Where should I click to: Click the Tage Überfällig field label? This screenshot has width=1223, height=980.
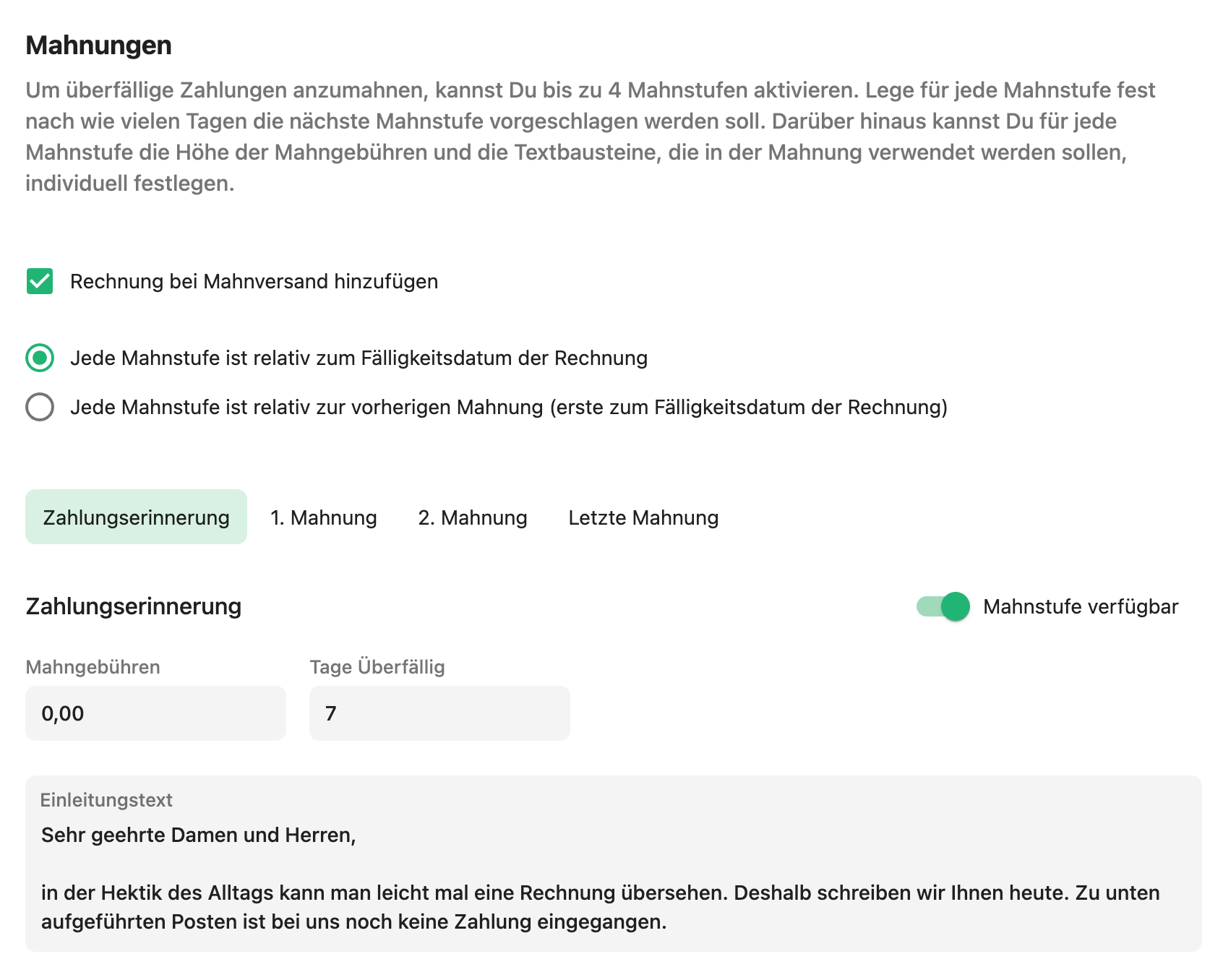377,666
